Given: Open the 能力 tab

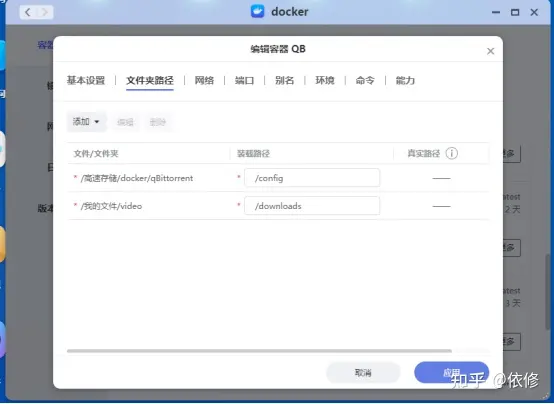Looking at the screenshot, I should point(405,81).
